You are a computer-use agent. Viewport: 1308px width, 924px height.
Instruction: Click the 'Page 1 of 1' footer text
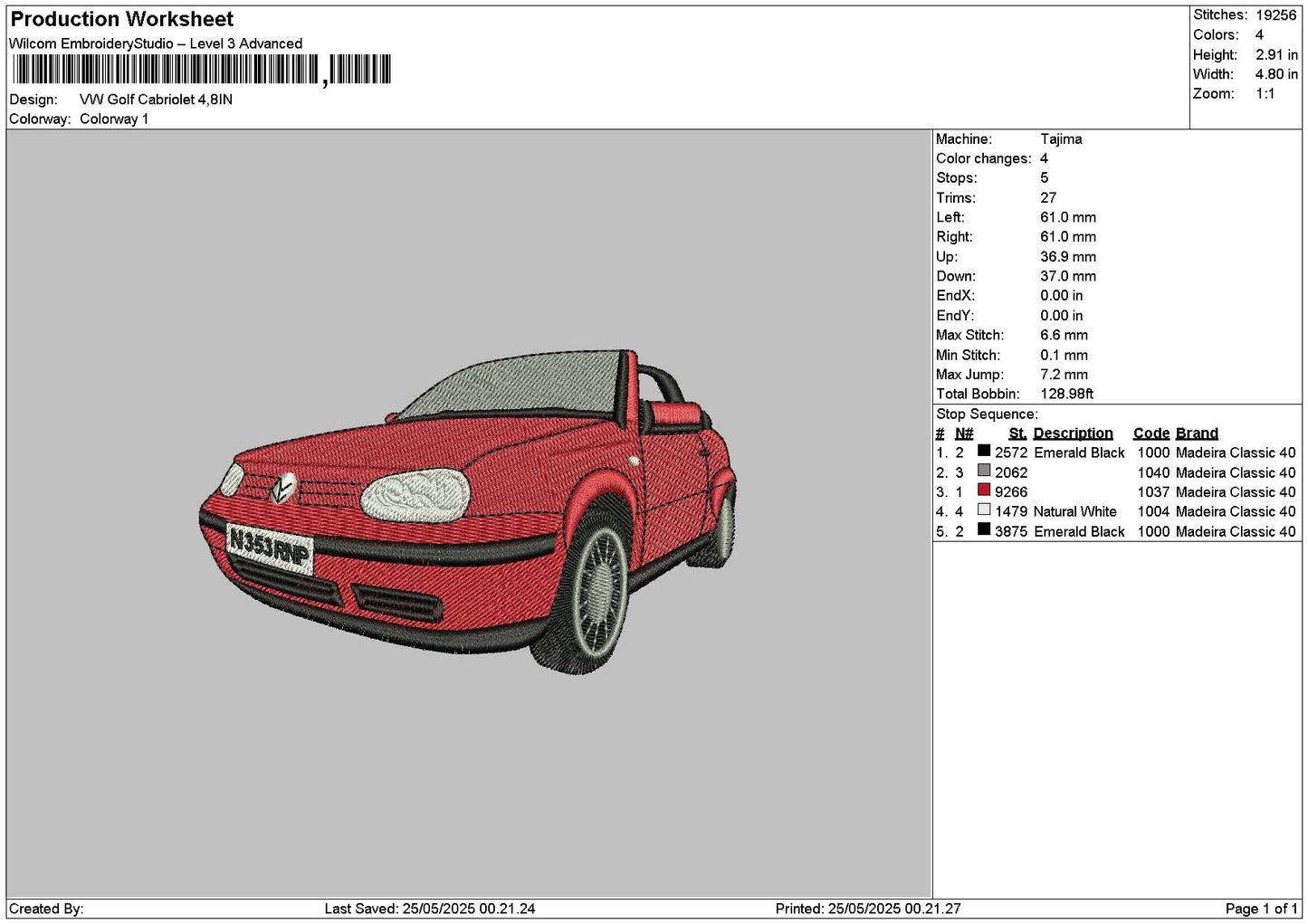pyautogui.click(x=1261, y=909)
